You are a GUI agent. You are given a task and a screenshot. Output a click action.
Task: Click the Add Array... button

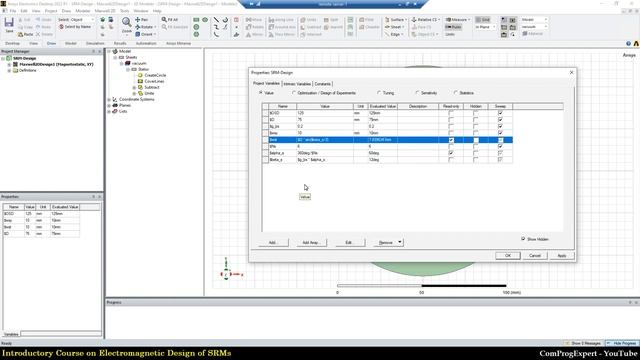point(311,242)
